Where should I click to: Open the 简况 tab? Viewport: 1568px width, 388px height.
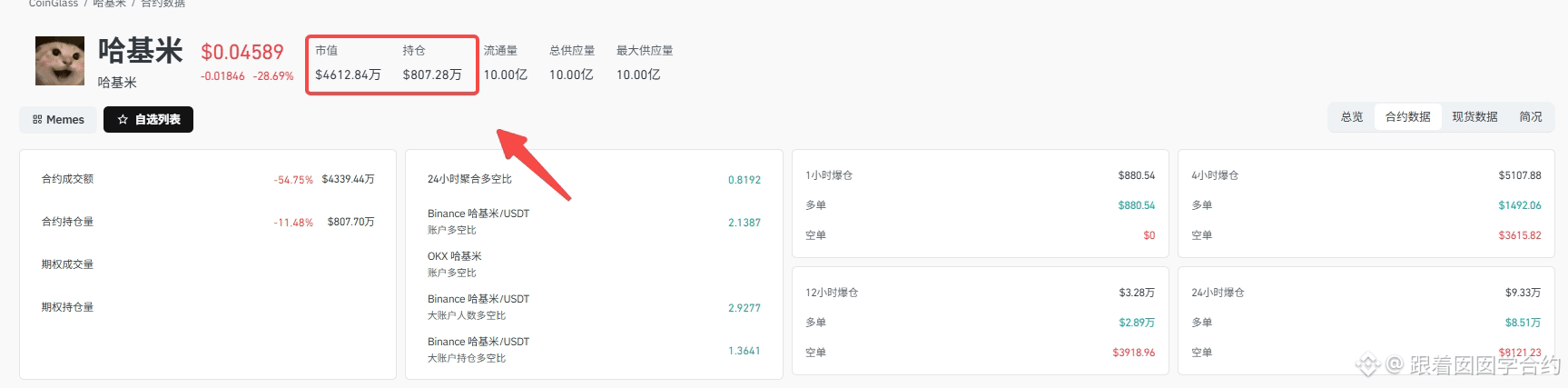1531,116
